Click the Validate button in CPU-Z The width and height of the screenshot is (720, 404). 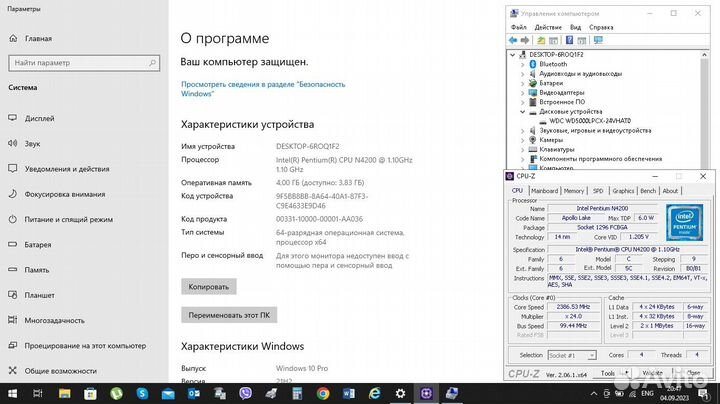[x=652, y=373]
